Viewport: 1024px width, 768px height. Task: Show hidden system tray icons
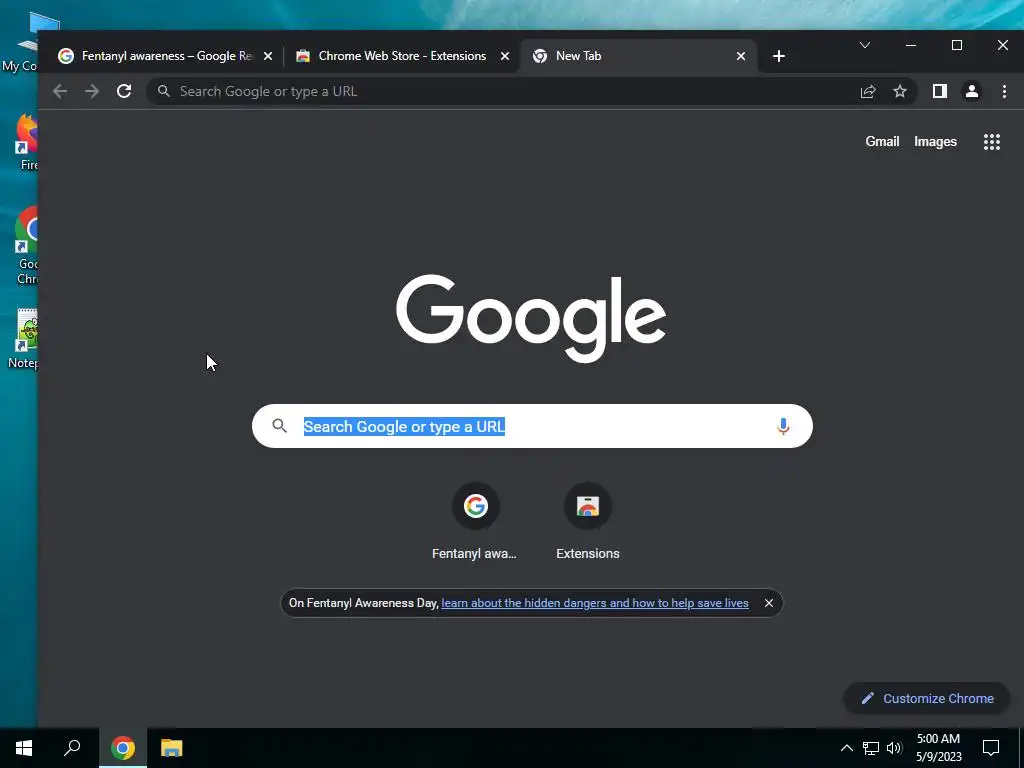(846, 748)
